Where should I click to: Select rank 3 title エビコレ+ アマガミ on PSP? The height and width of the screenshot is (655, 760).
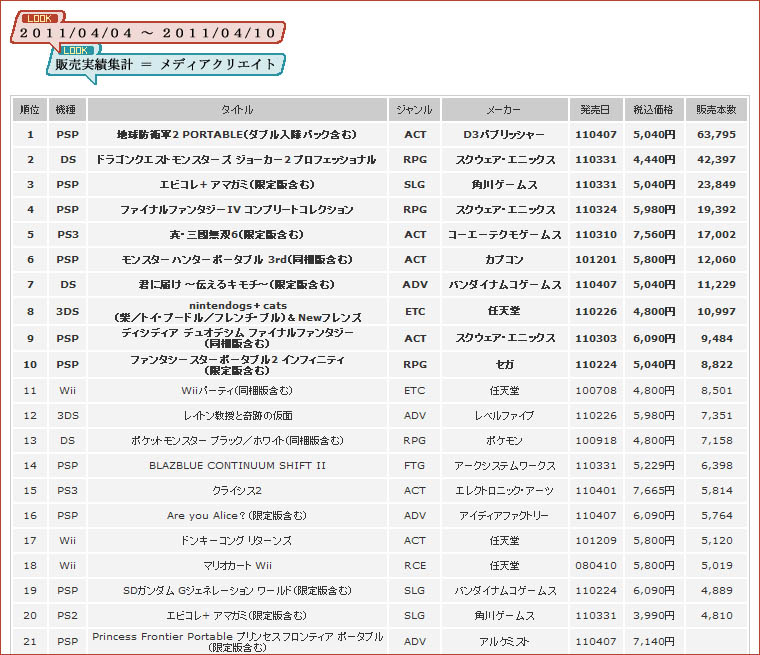(x=237, y=185)
